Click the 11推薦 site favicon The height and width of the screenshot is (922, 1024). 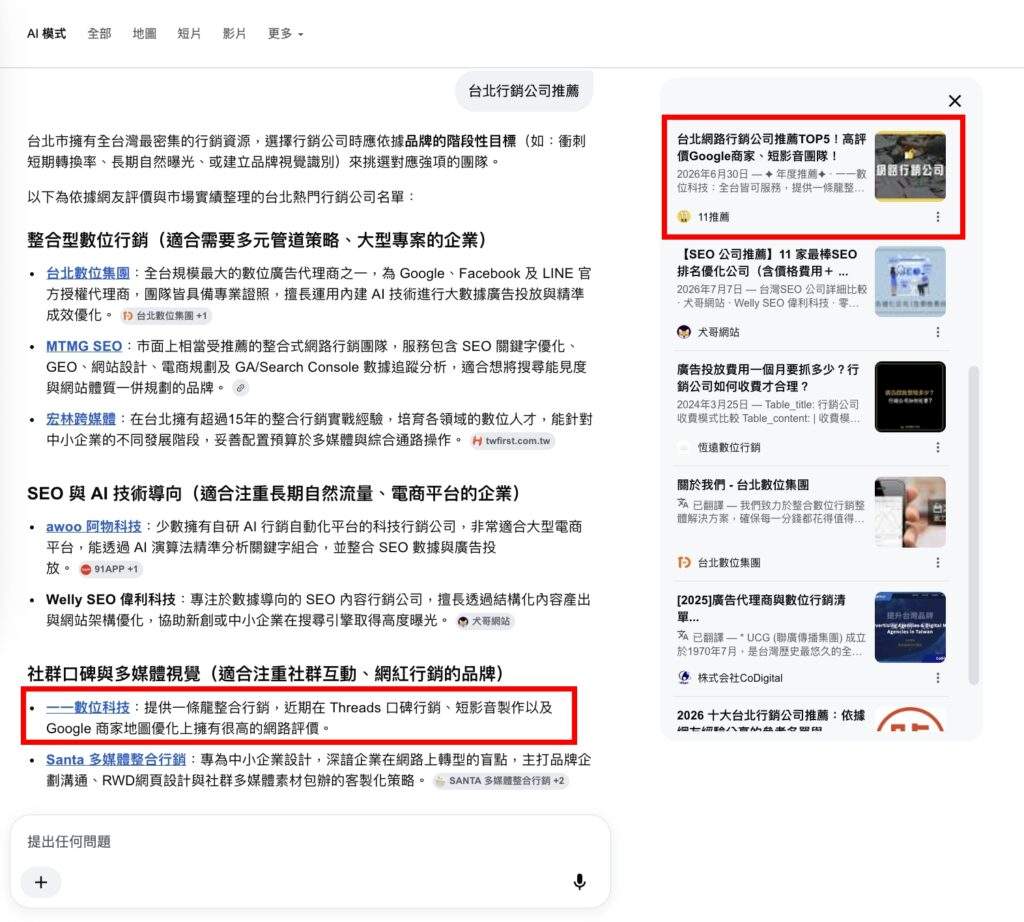pos(684,217)
